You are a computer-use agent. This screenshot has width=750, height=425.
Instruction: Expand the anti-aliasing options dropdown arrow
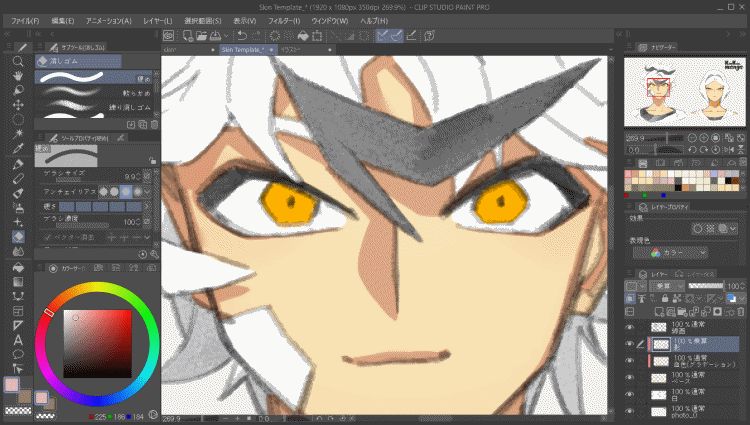[x=147, y=192]
